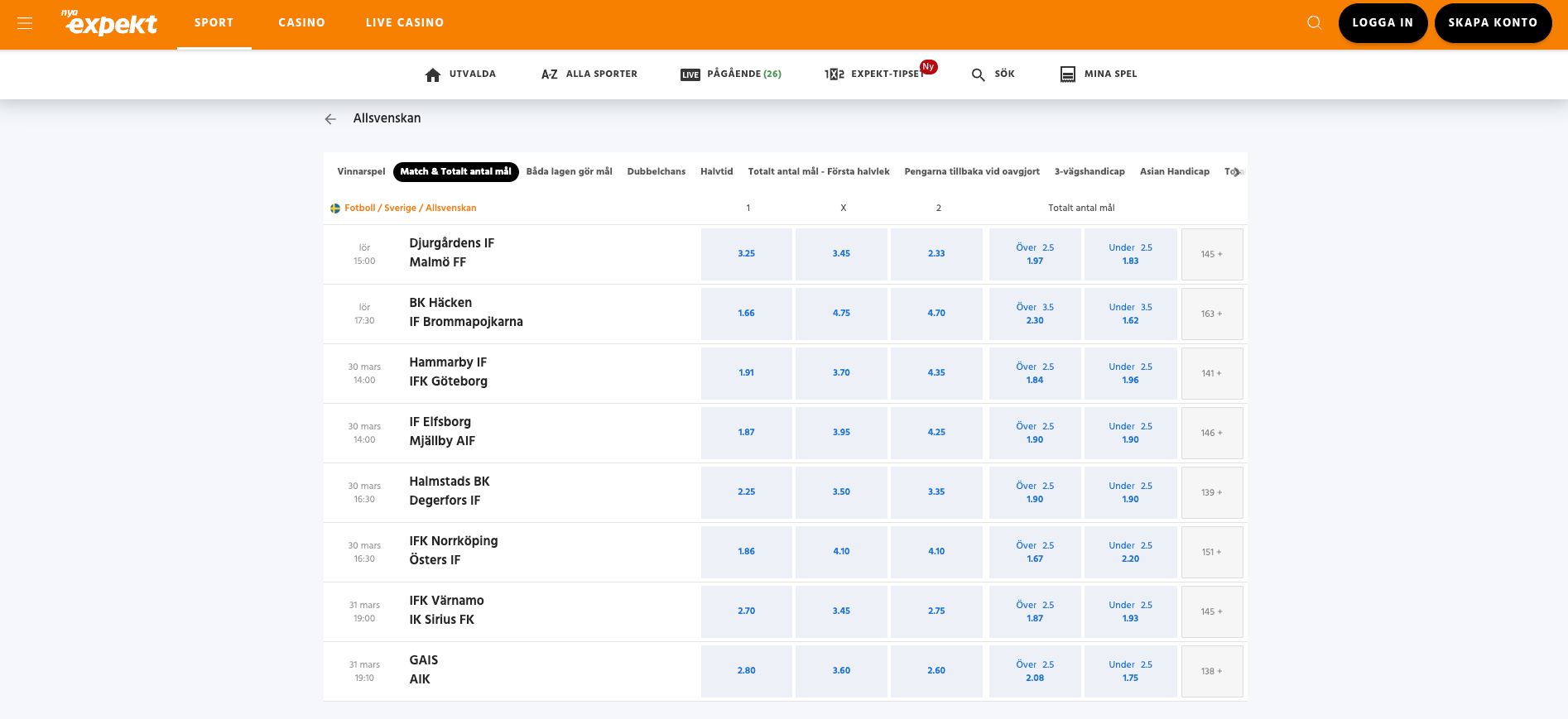Expand 163+ markets for BK Häcken match

tap(1212, 314)
